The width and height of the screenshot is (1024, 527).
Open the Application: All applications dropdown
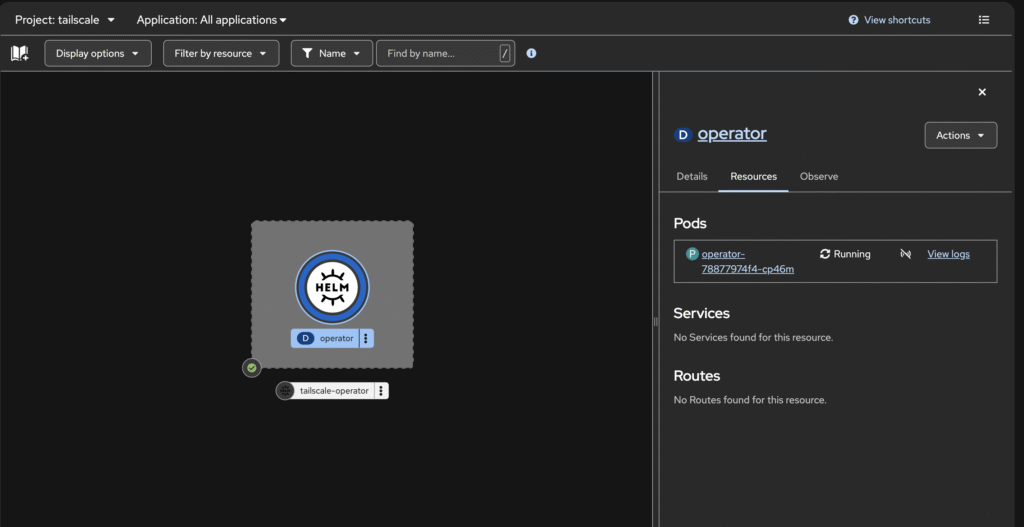pos(211,20)
